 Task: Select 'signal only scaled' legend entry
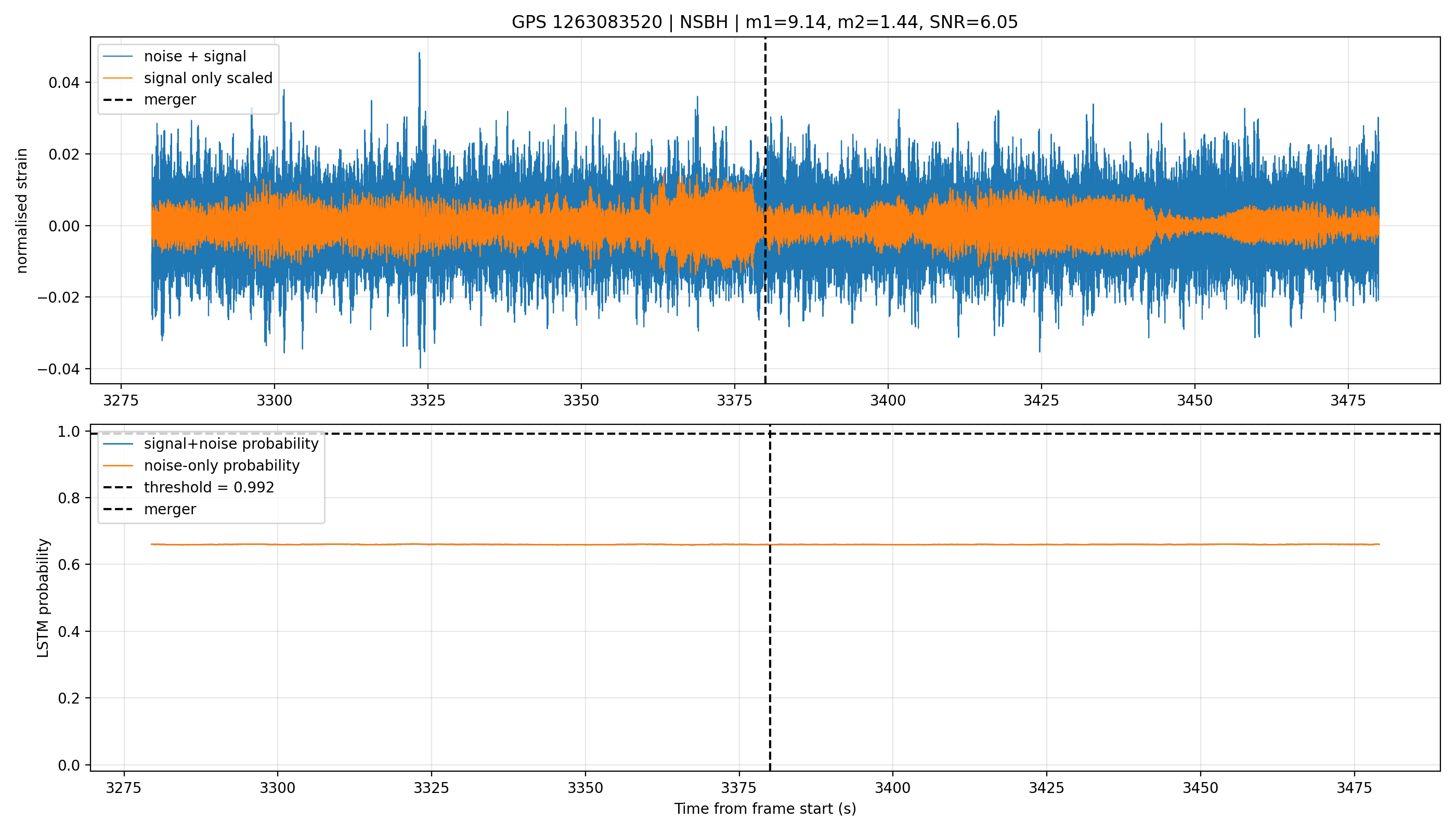pos(208,77)
